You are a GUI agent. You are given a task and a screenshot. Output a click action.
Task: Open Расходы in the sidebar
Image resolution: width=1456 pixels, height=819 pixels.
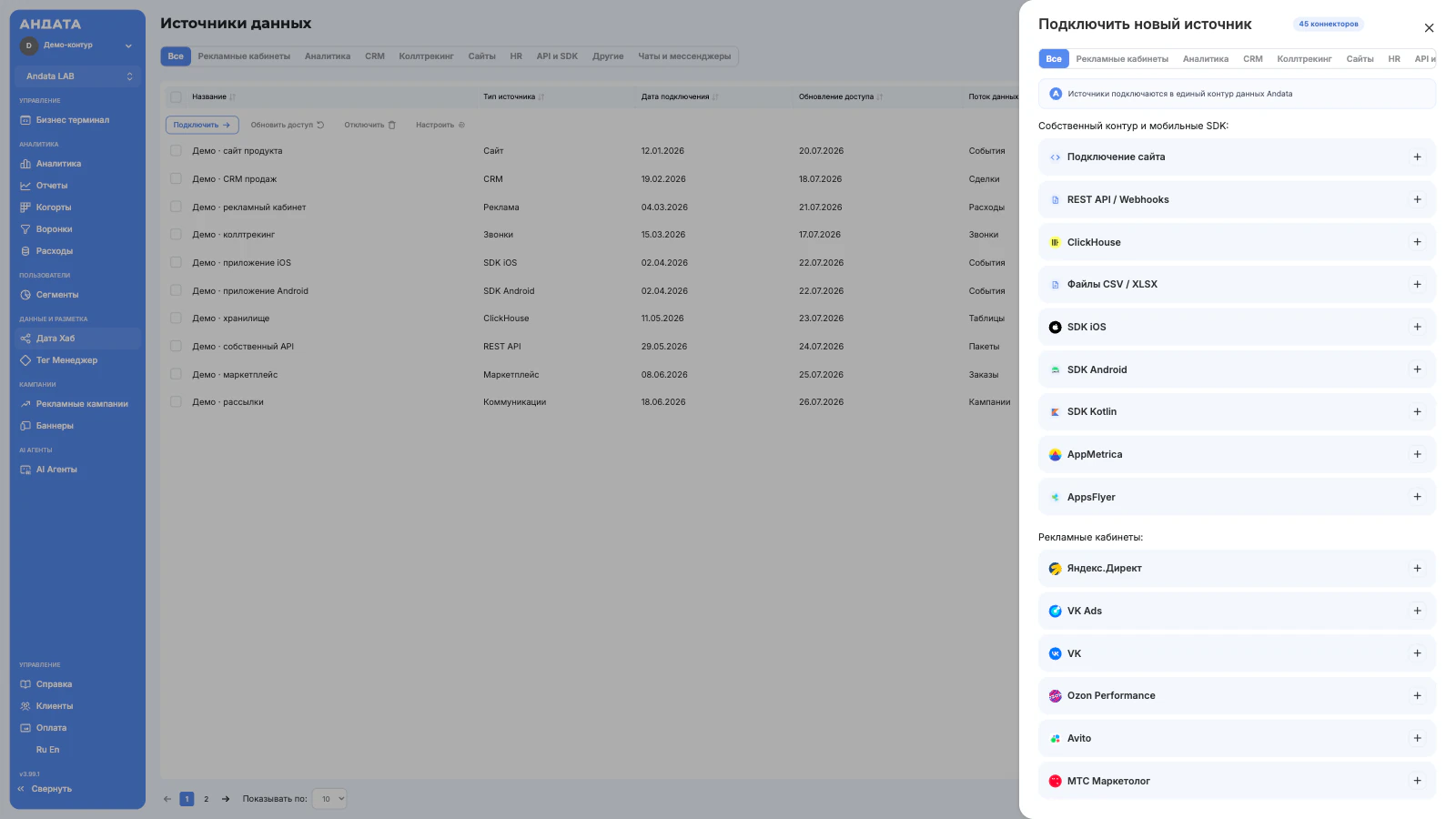coord(77,251)
